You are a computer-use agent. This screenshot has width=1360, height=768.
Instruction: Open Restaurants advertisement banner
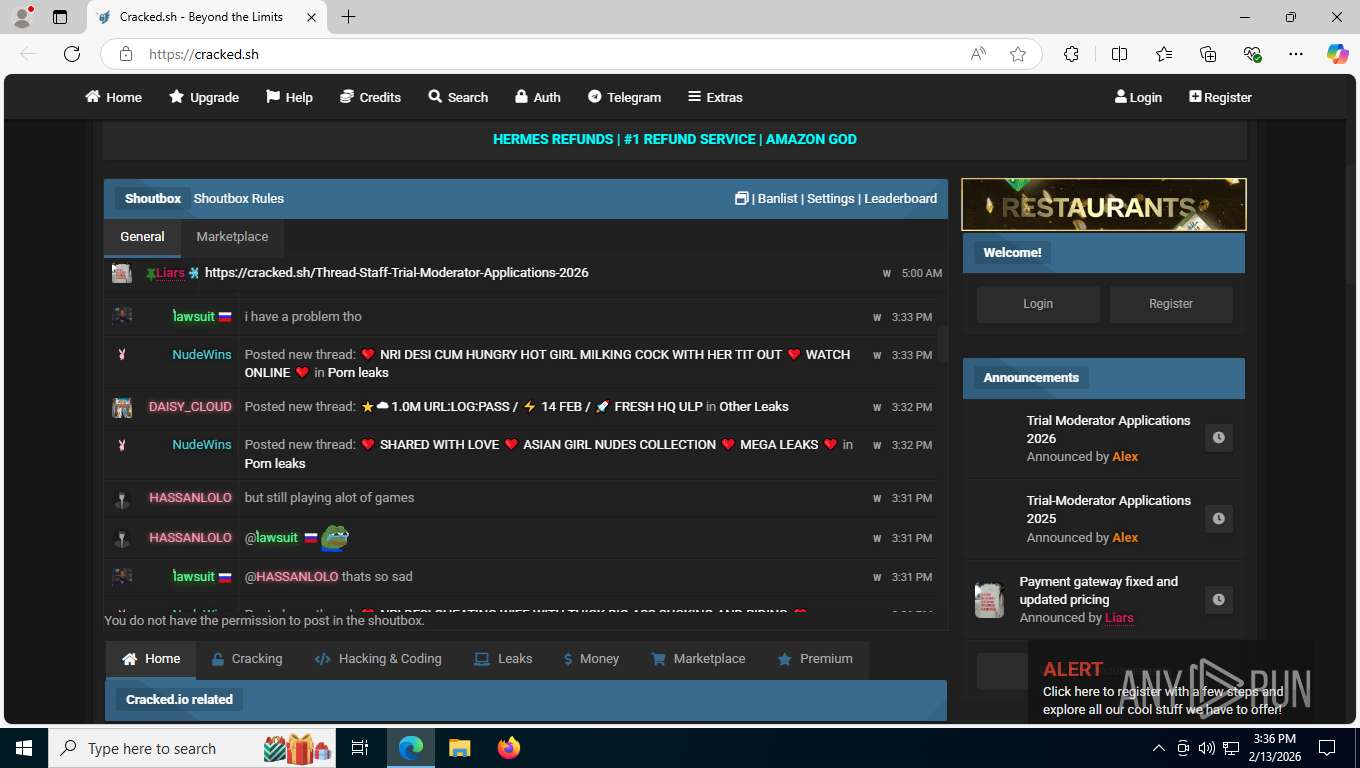[x=1104, y=204]
